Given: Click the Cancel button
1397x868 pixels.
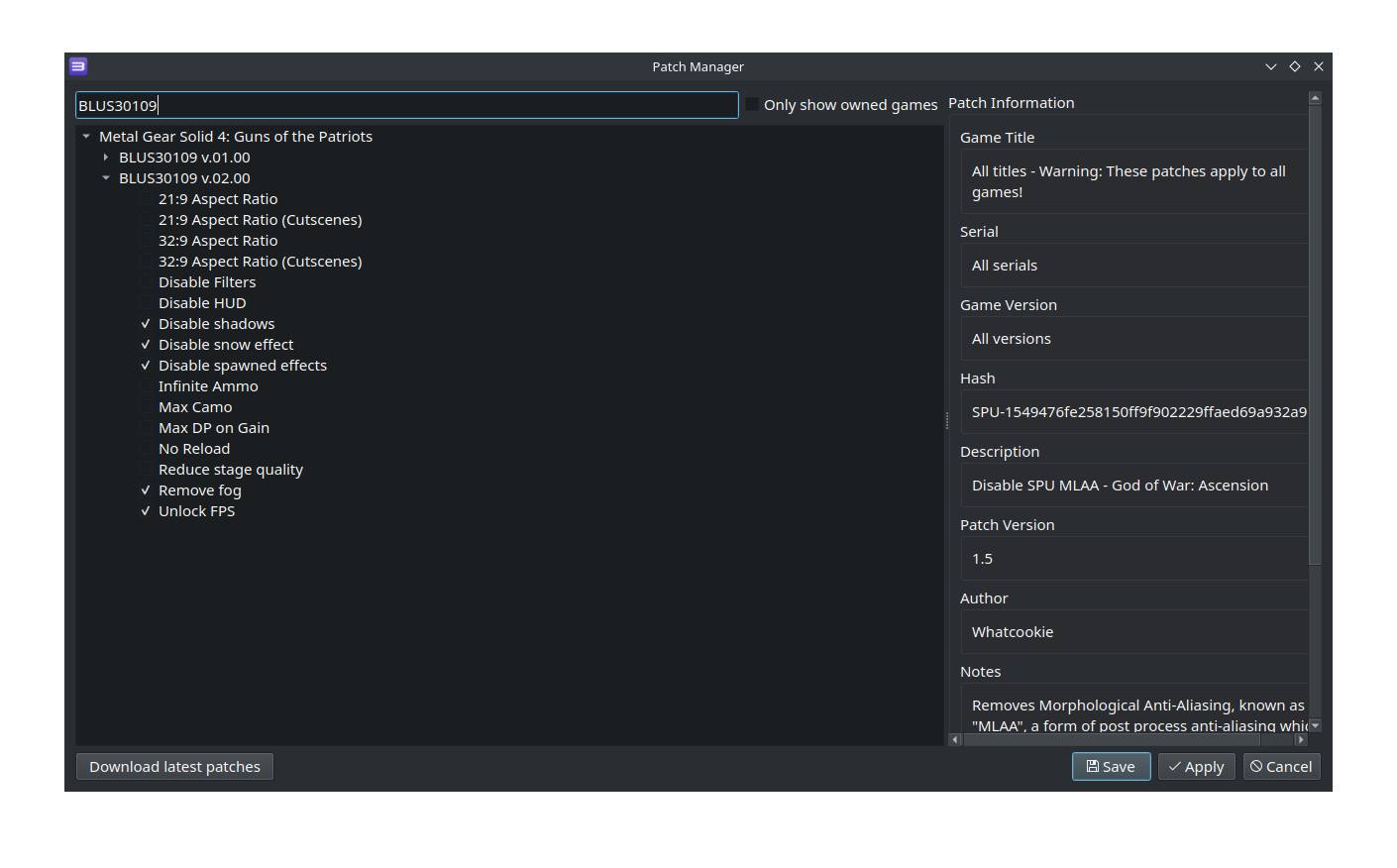Looking at the screenshot, I should click(x=1281, y=766).
